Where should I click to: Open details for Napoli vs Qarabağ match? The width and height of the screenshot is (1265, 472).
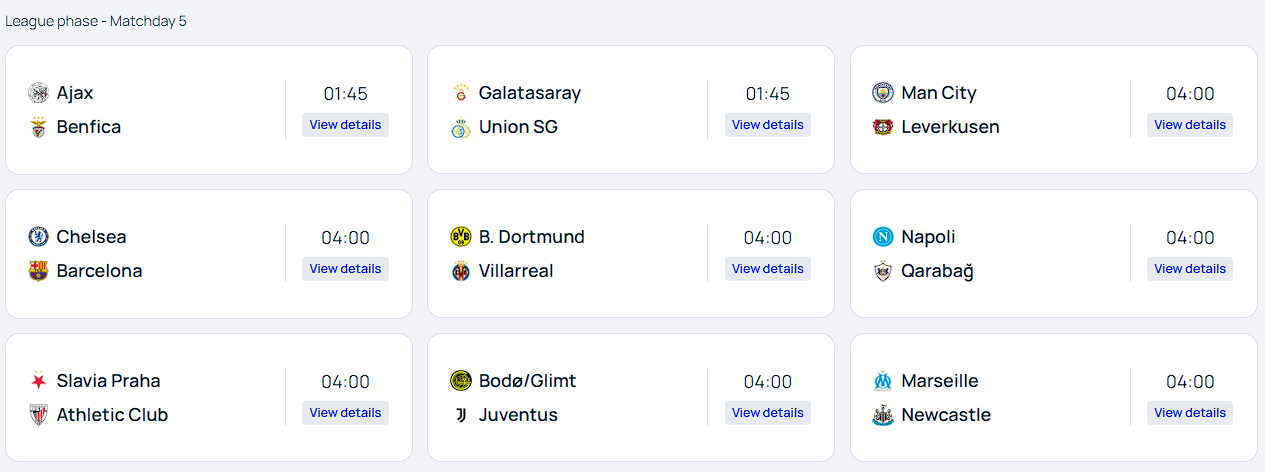(1189, 269)
